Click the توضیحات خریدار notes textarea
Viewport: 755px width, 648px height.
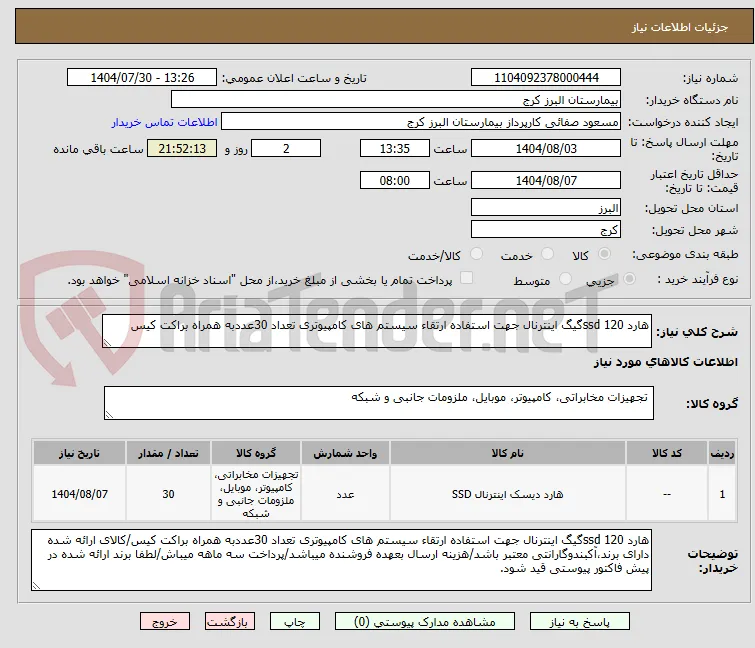341,560
